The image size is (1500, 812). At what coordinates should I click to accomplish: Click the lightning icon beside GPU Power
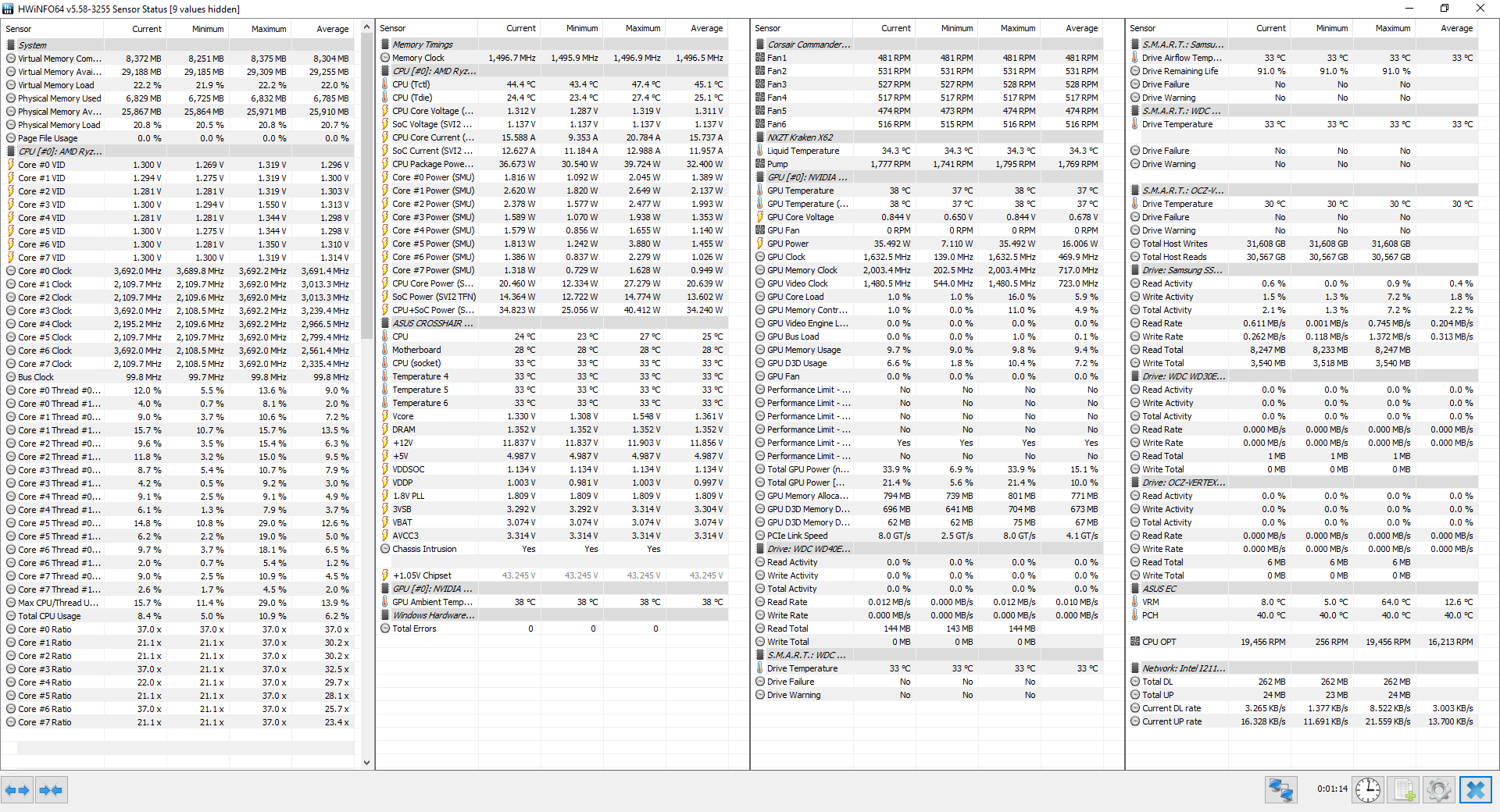[x=760, y=244]
